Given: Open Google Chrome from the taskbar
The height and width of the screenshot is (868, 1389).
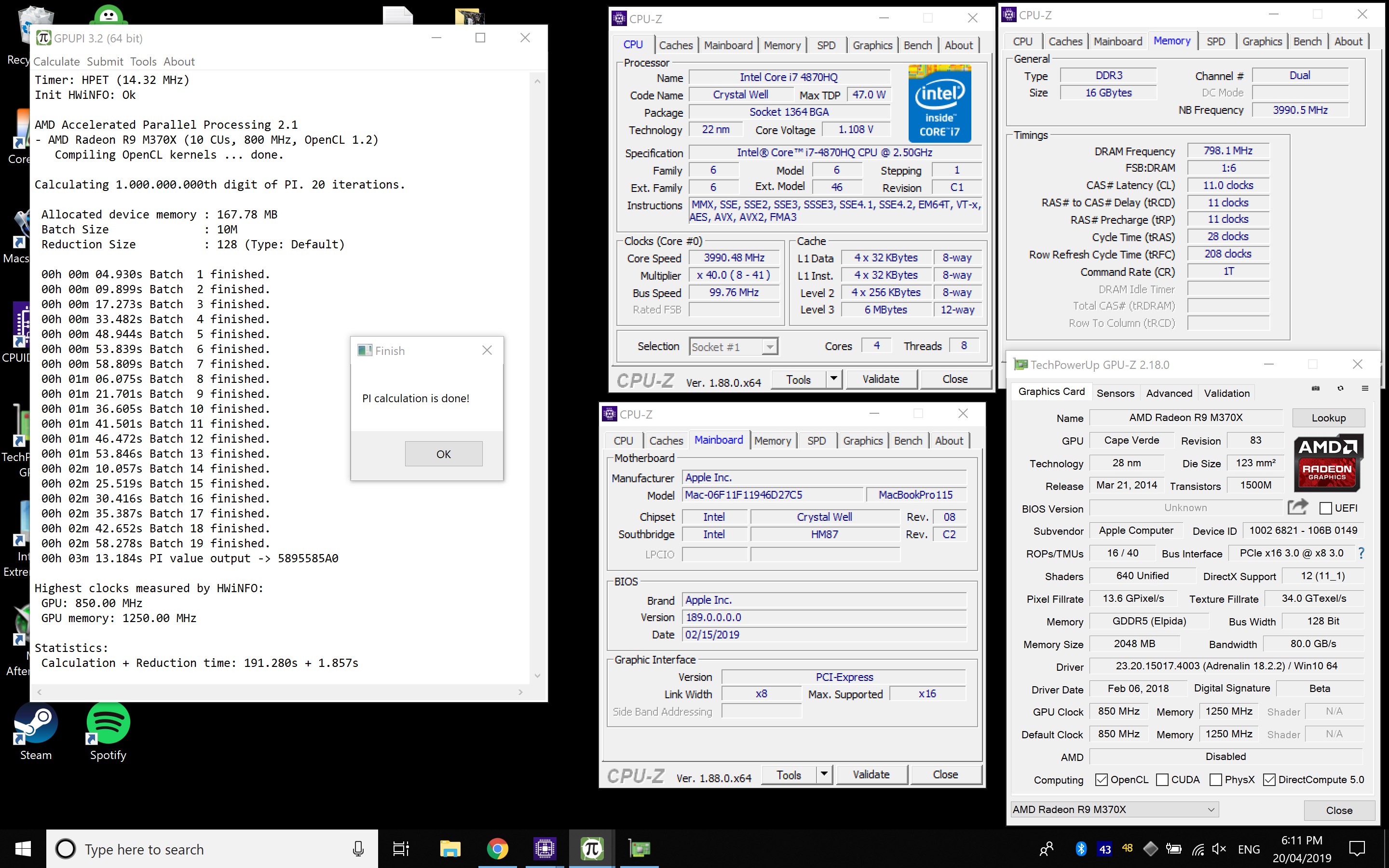Looking at the screenshot, I should 497,849.
